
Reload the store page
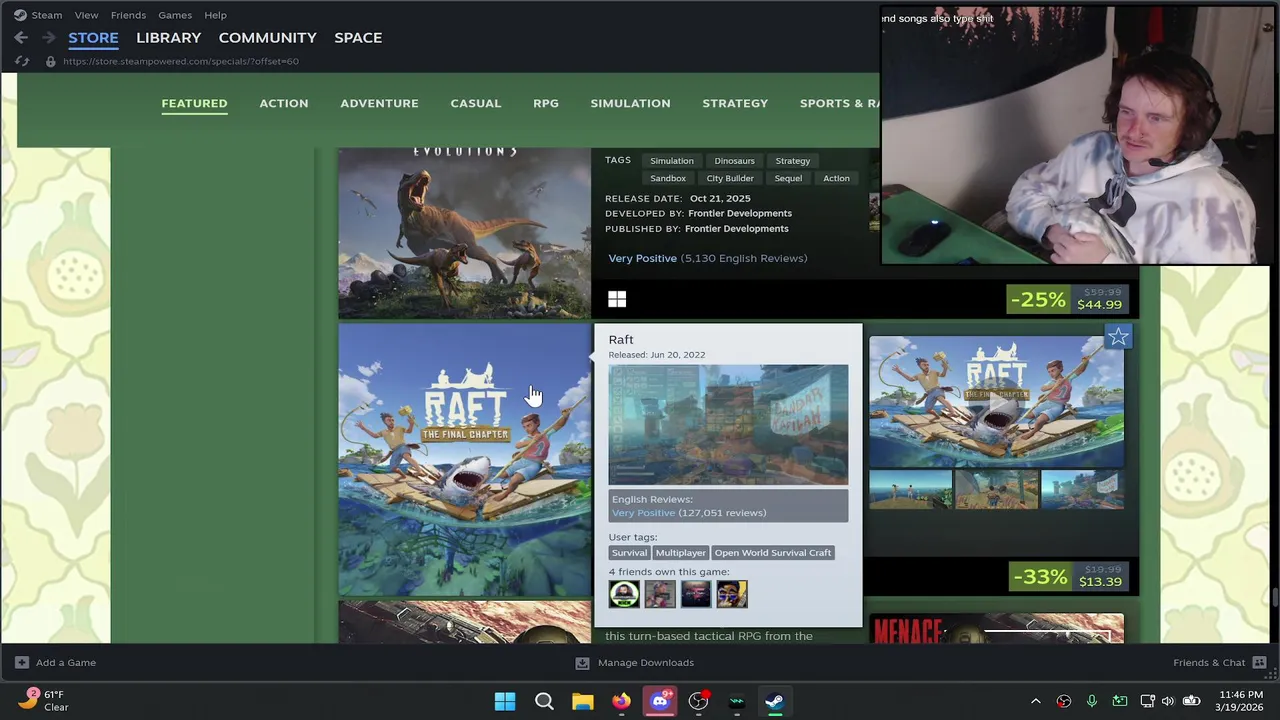[21, 61]
